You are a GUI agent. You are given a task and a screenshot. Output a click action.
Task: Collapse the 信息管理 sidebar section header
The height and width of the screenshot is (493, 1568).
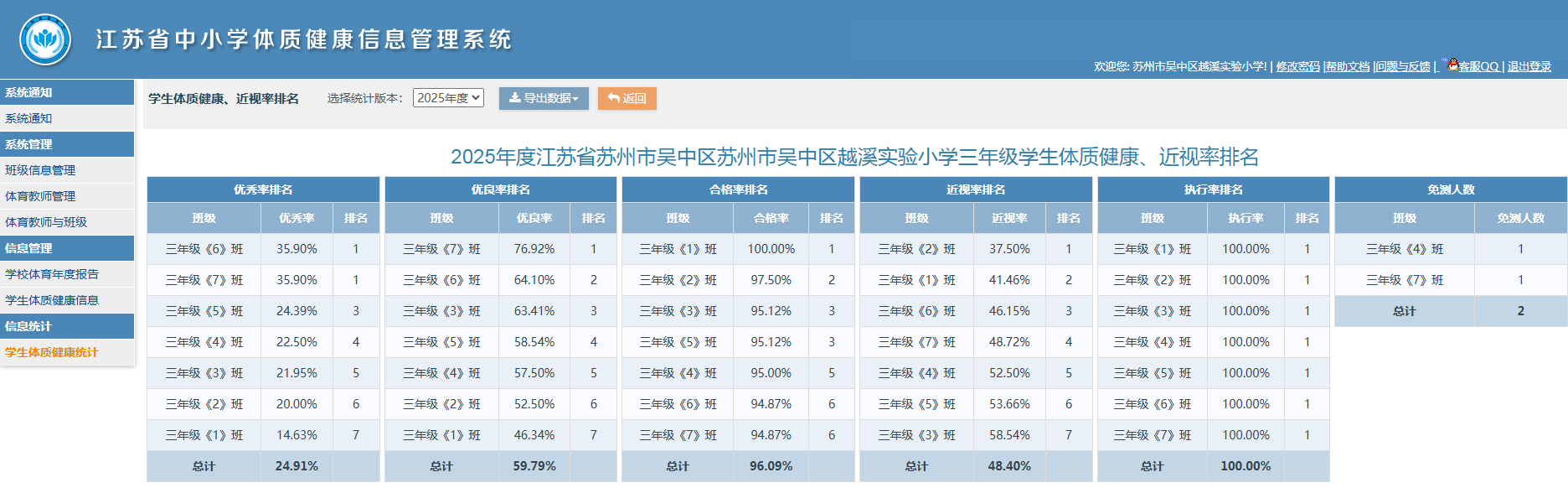point(28,248)
